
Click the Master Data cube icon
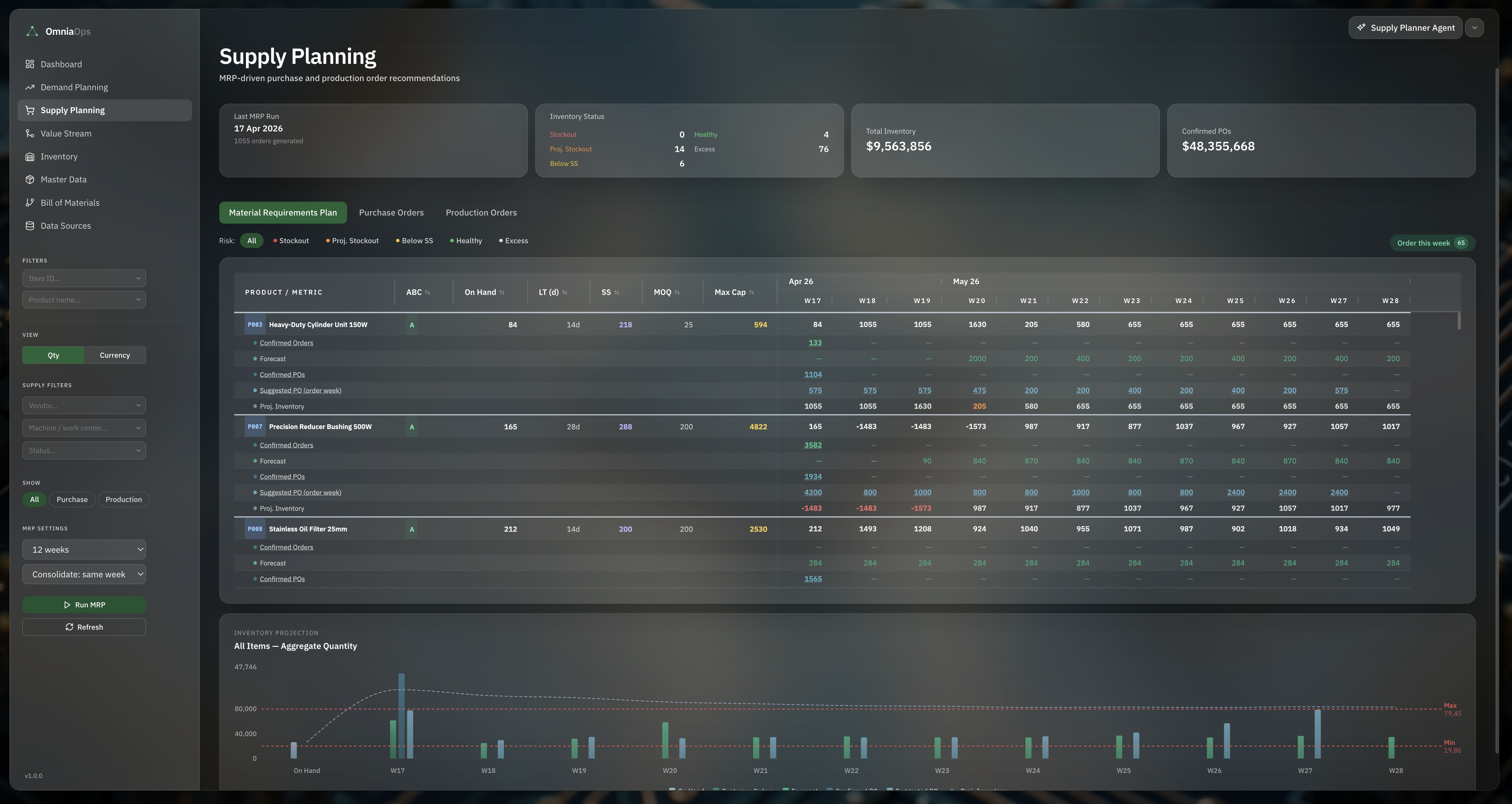pos(30,180)
